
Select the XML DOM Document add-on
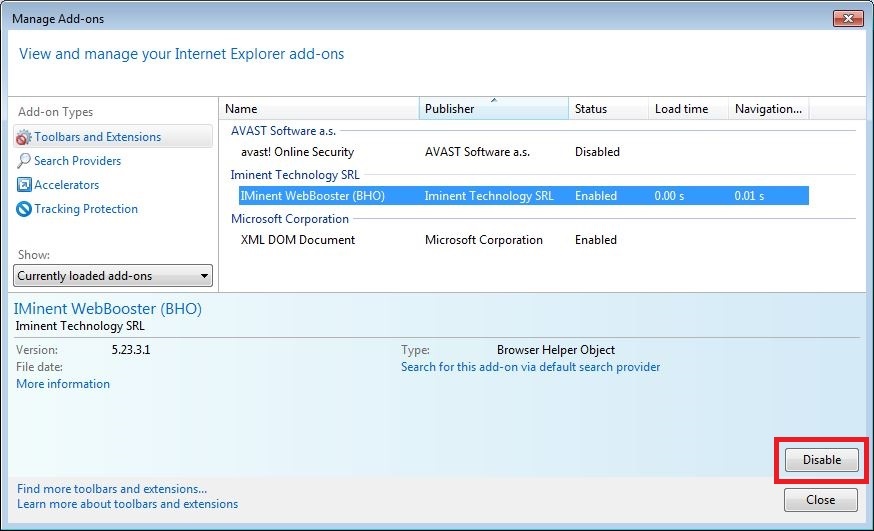coord(298,240)
